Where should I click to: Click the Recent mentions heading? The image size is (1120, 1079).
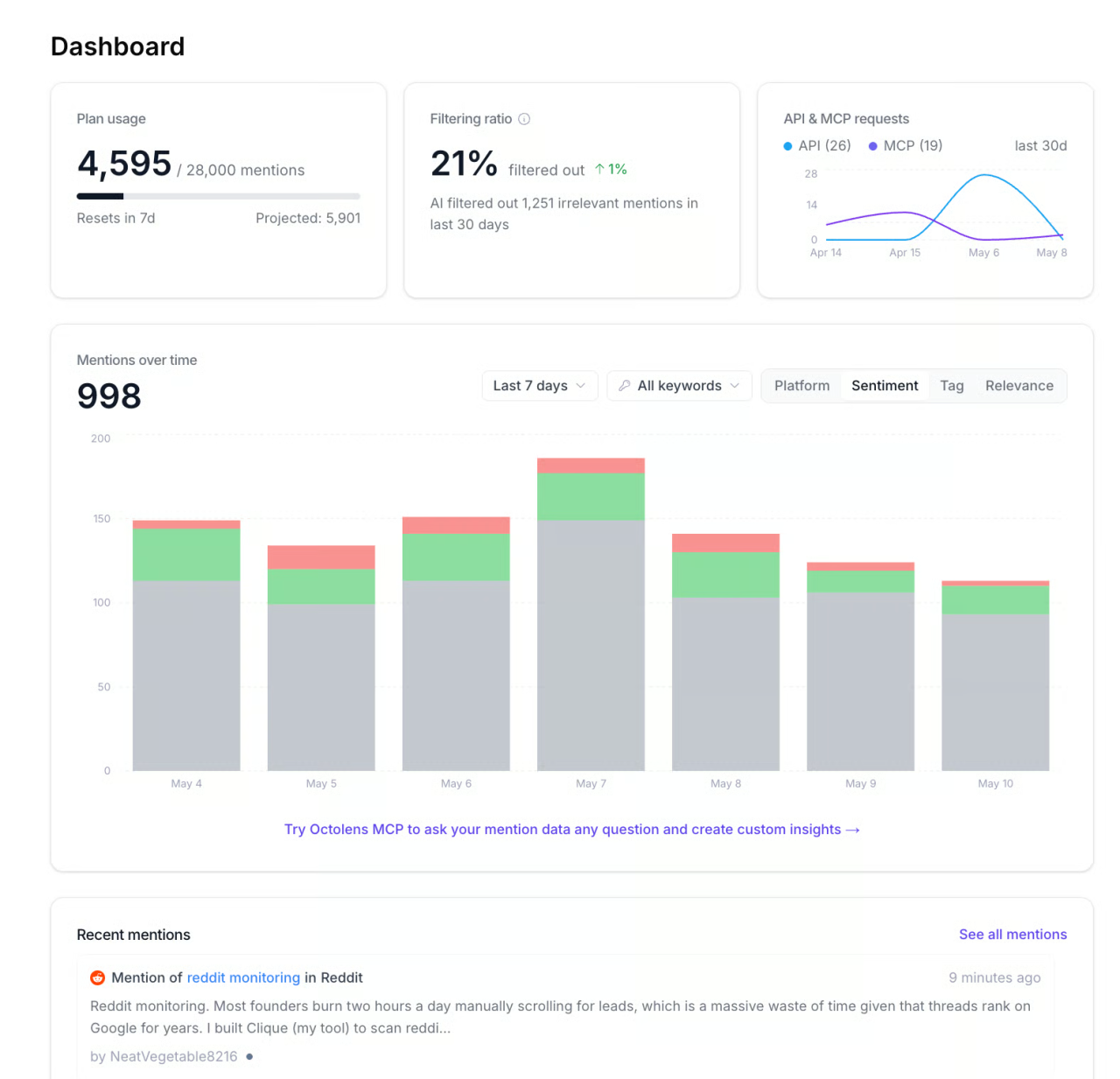pyautogui.click(x=133, y=935)
